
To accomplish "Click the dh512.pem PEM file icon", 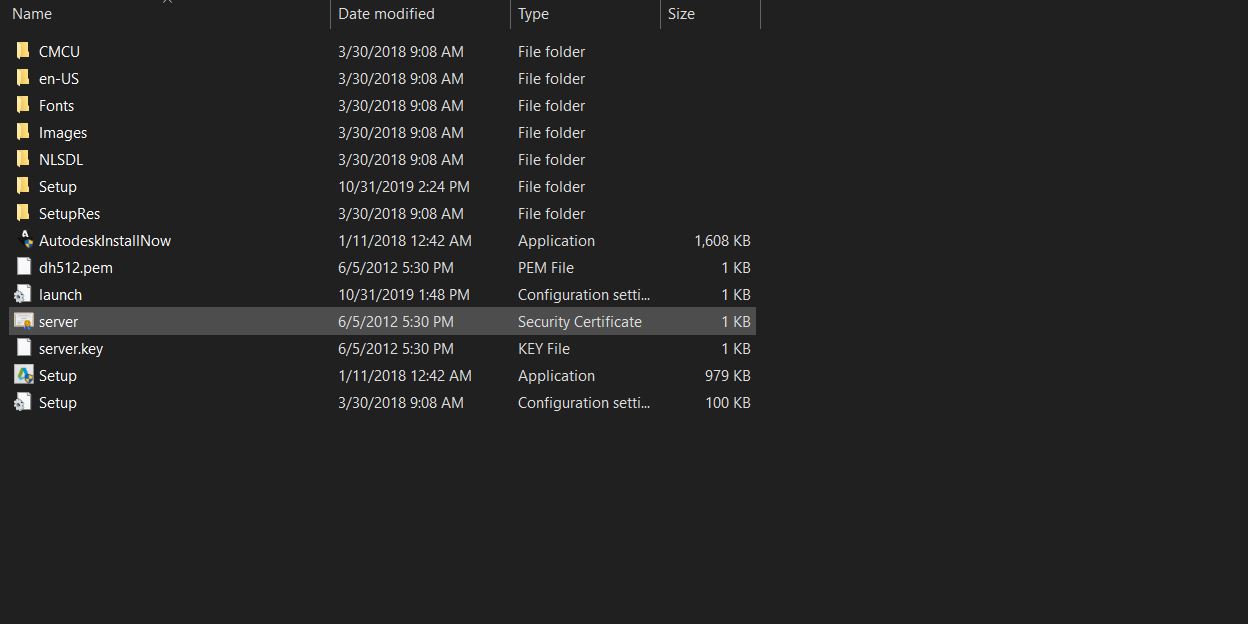I will (x=23, y=267).
